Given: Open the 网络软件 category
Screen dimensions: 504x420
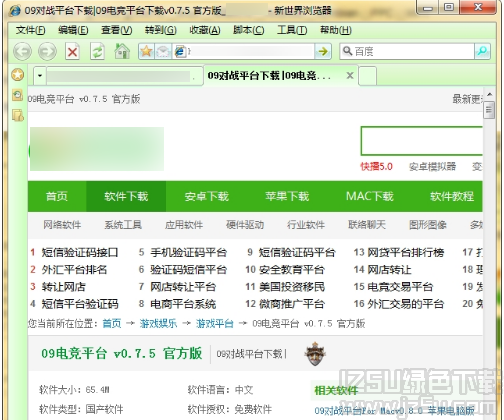Looking at the screenshot, I should (x=62, y=225).
